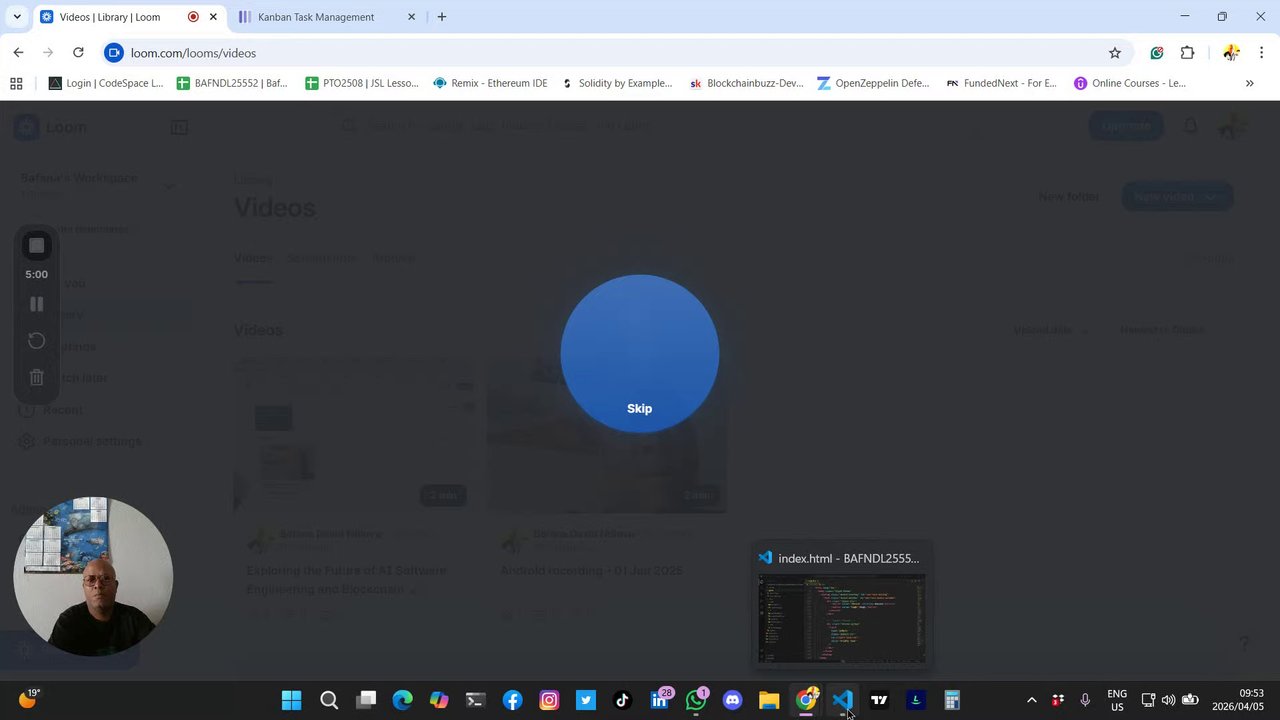Open File Explorer from taskbar
The height and width of the screenshot is (720, 1280).
click(769, 700)
